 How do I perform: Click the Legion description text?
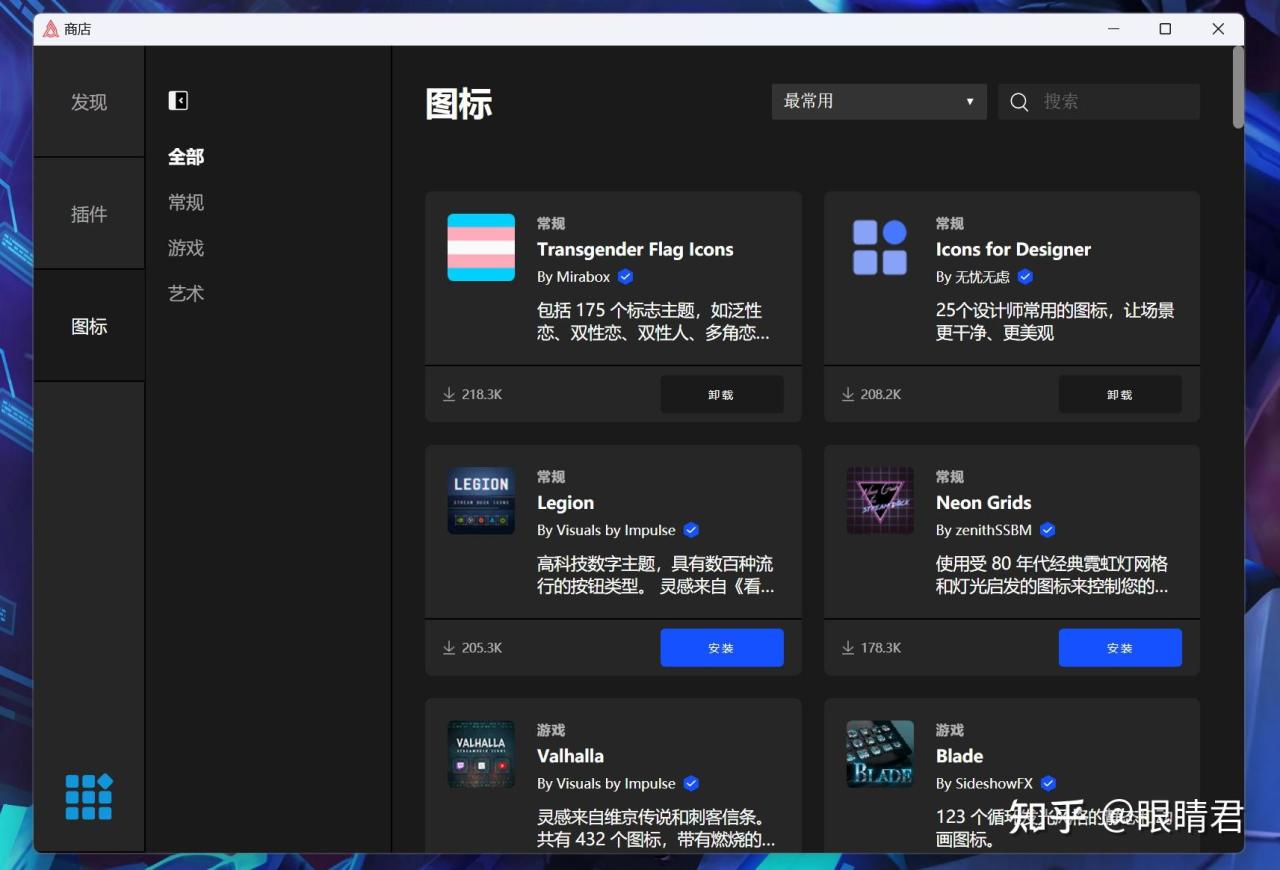pyautogui.click(x=655, y=575)
